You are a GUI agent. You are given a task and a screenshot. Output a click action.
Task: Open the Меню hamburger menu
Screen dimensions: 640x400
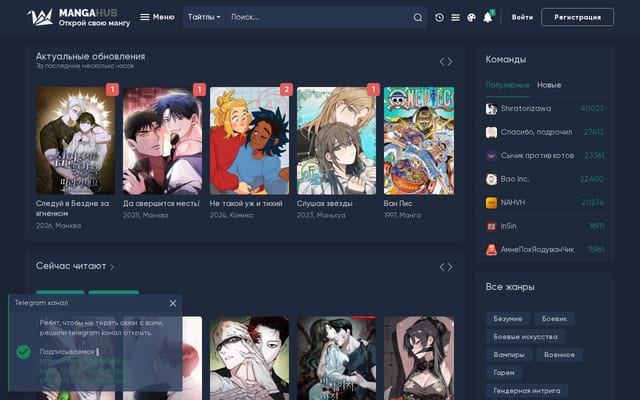157,17
